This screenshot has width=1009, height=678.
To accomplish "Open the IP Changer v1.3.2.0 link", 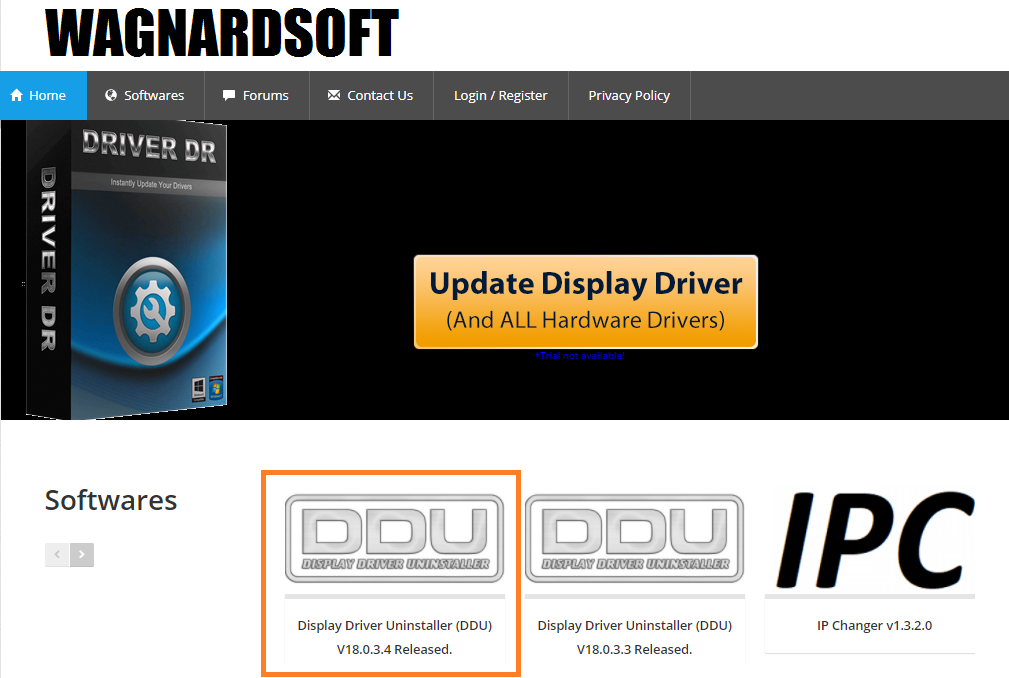I will pos(875,625).
